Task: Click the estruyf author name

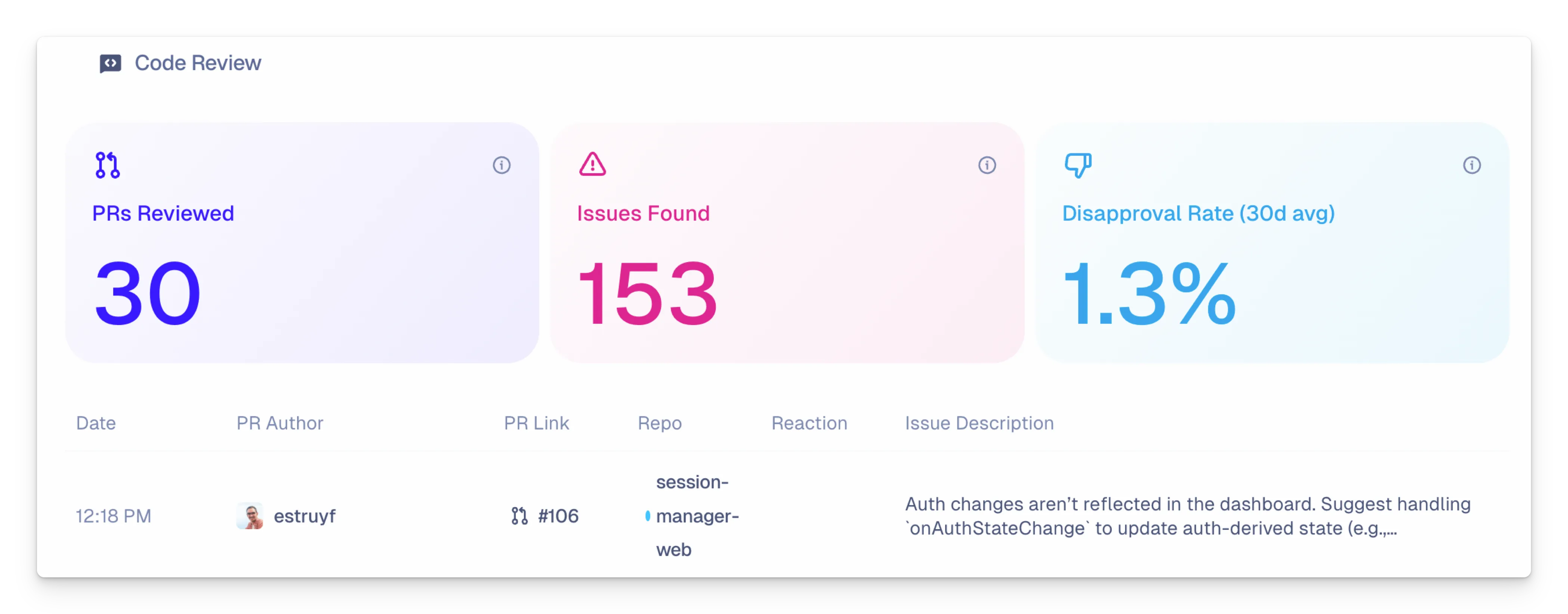Action: coord(304,516)
